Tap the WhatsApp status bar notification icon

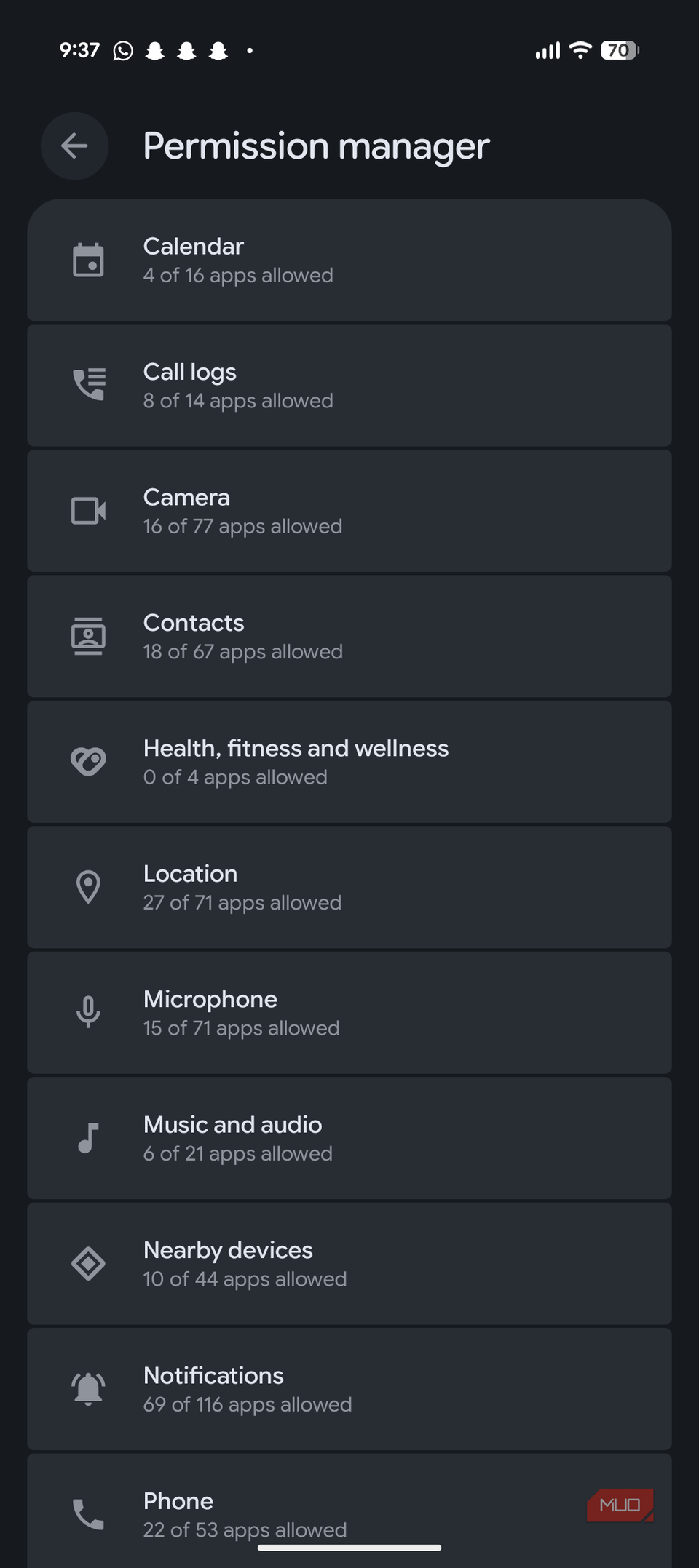click(x=123, y=51)
